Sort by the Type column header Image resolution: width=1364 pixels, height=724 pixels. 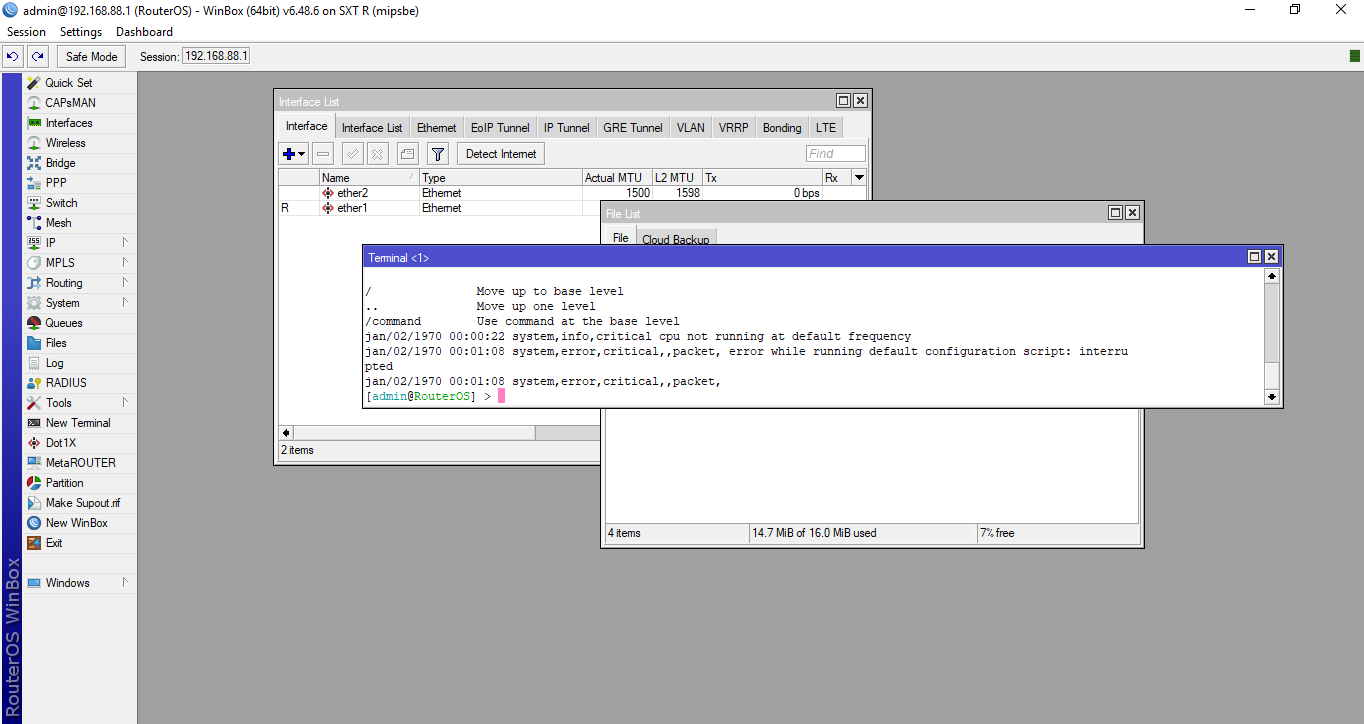pyautogui.click(x=500, y=177)
